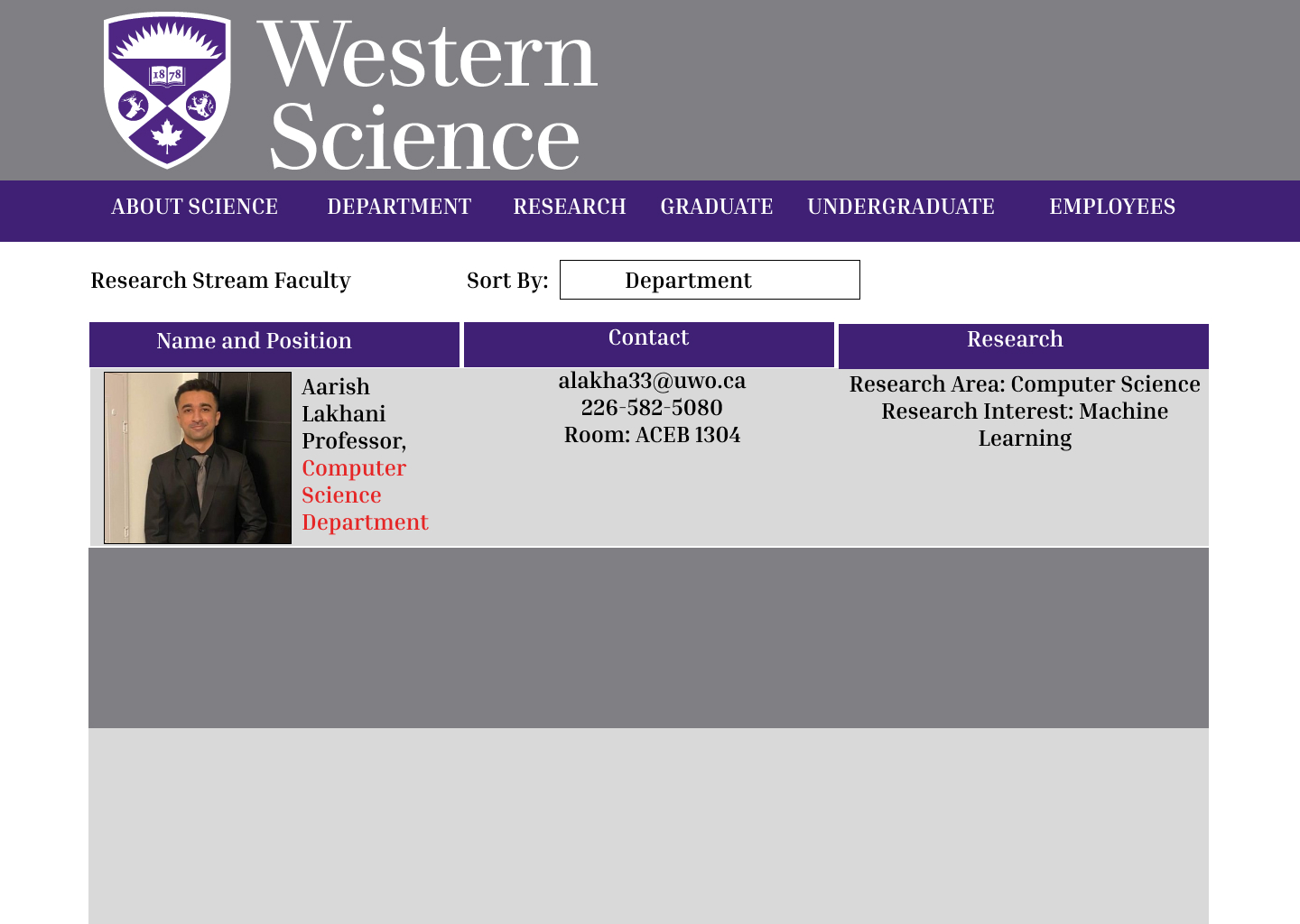Click the Research Area: Computer Science text
This screenshot has height=924, width=1300.
[1025, 384]
